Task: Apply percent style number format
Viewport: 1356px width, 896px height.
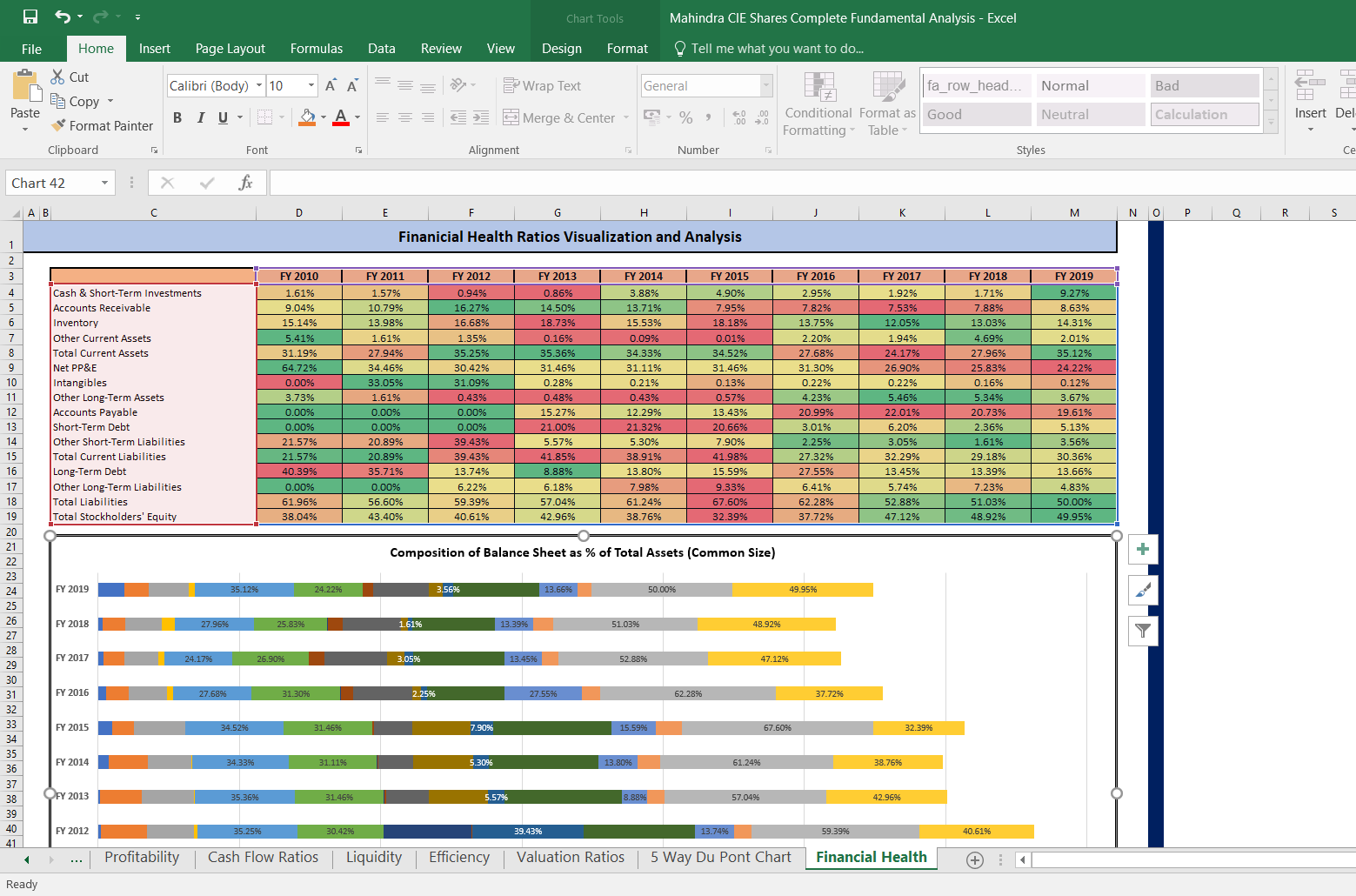Action: point(686,117)
